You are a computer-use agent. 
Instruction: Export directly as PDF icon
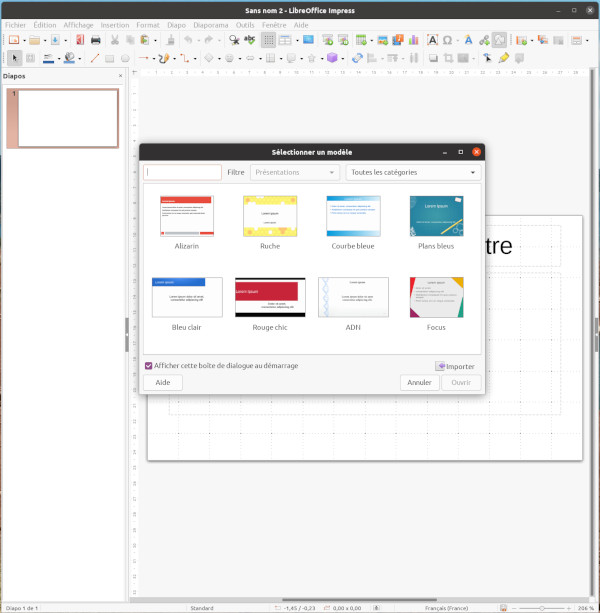(x=80, y=40)
